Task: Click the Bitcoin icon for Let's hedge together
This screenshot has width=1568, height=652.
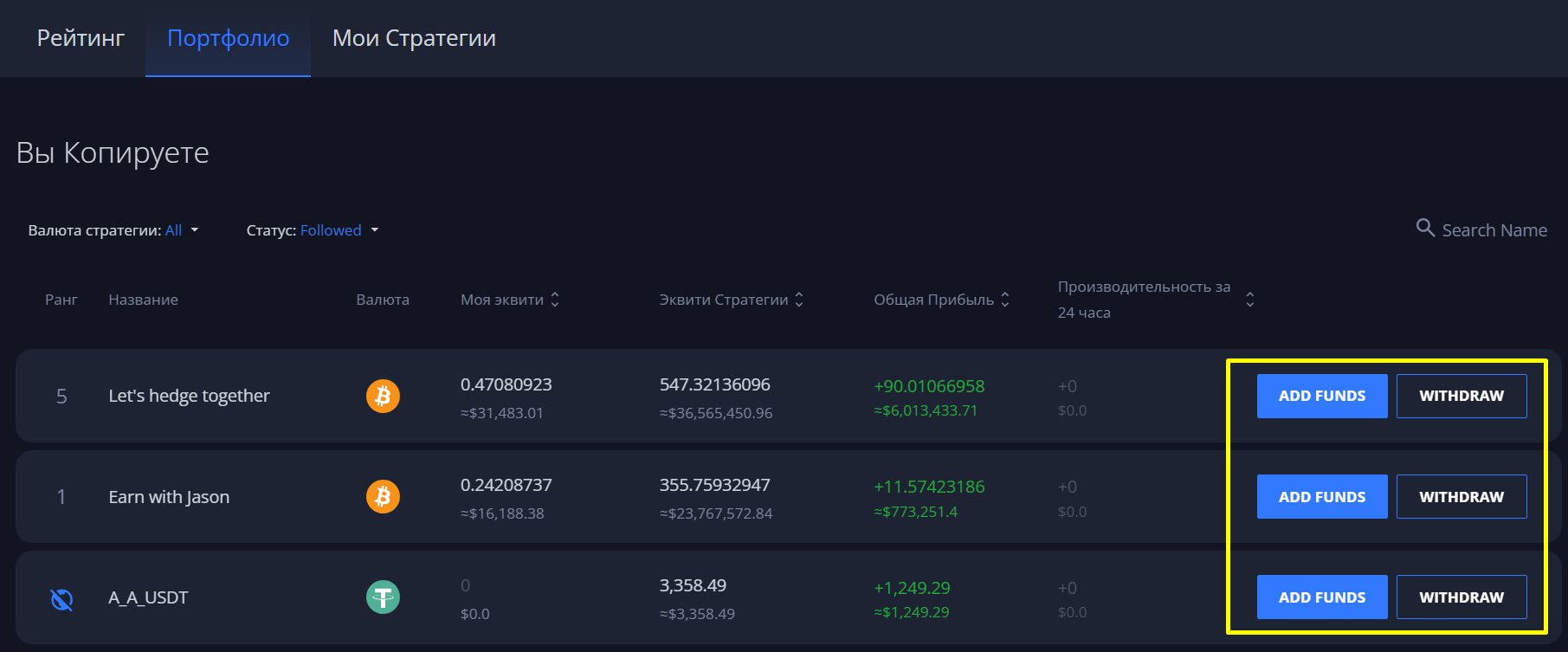Action: coord(383,396)
